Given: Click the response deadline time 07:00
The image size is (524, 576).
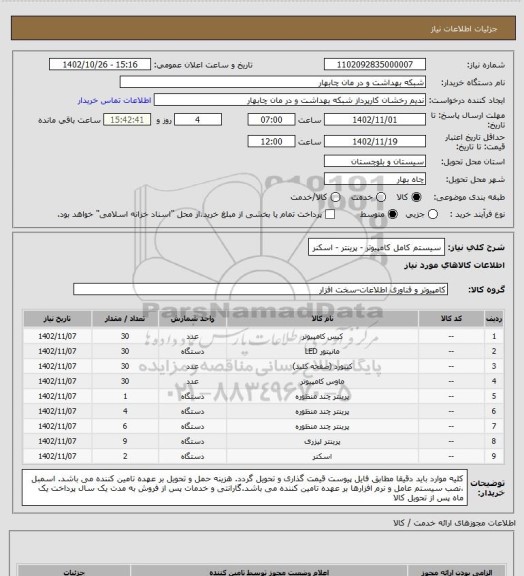Looking at the screenshot, I should (x=272, y=120).
